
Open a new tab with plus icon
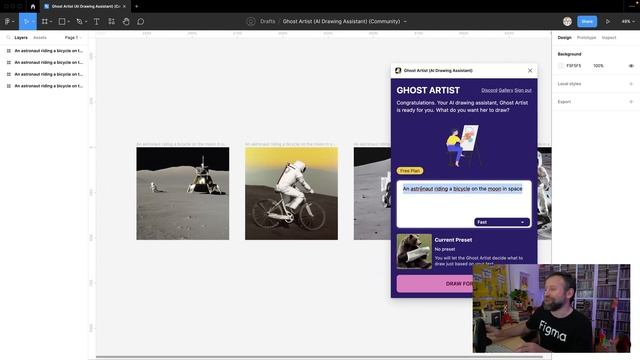136,7
